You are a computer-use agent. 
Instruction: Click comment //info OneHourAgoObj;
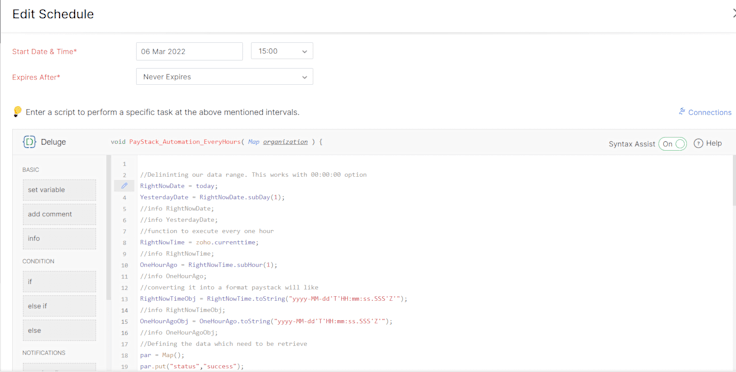coord(179,332)
